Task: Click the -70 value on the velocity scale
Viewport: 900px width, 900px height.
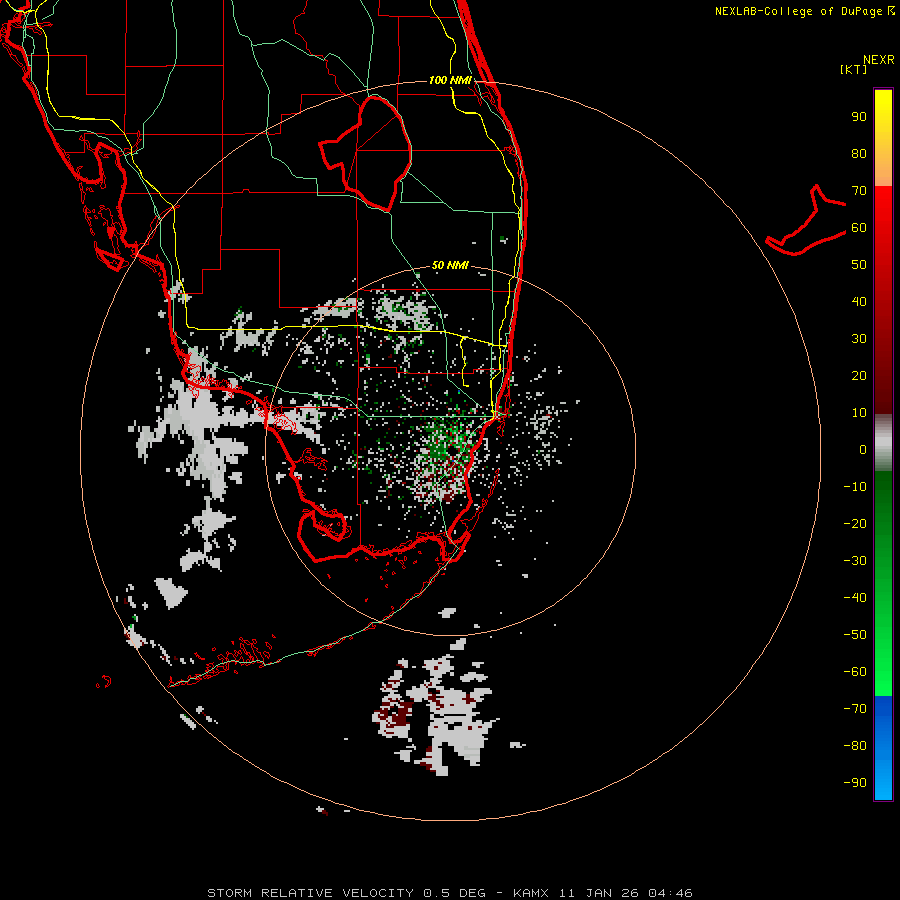Action: 855,709
